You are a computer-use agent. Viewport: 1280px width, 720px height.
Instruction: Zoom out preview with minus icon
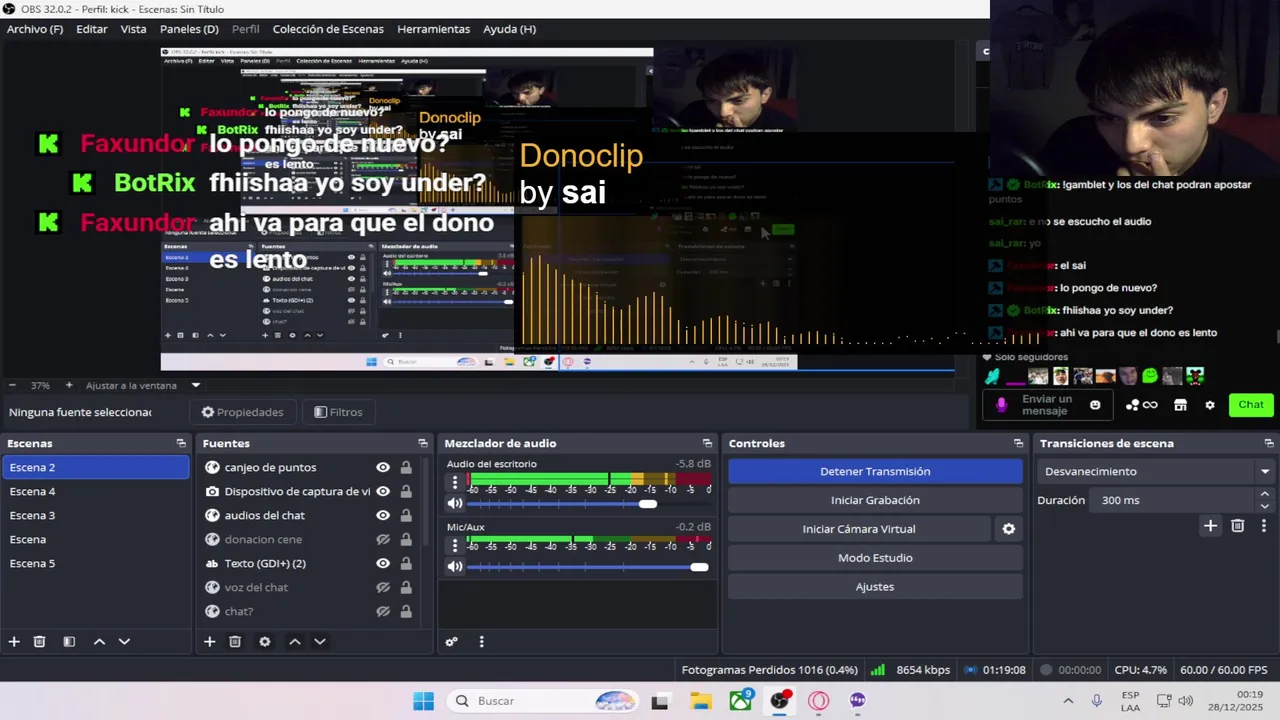(13, 385)
